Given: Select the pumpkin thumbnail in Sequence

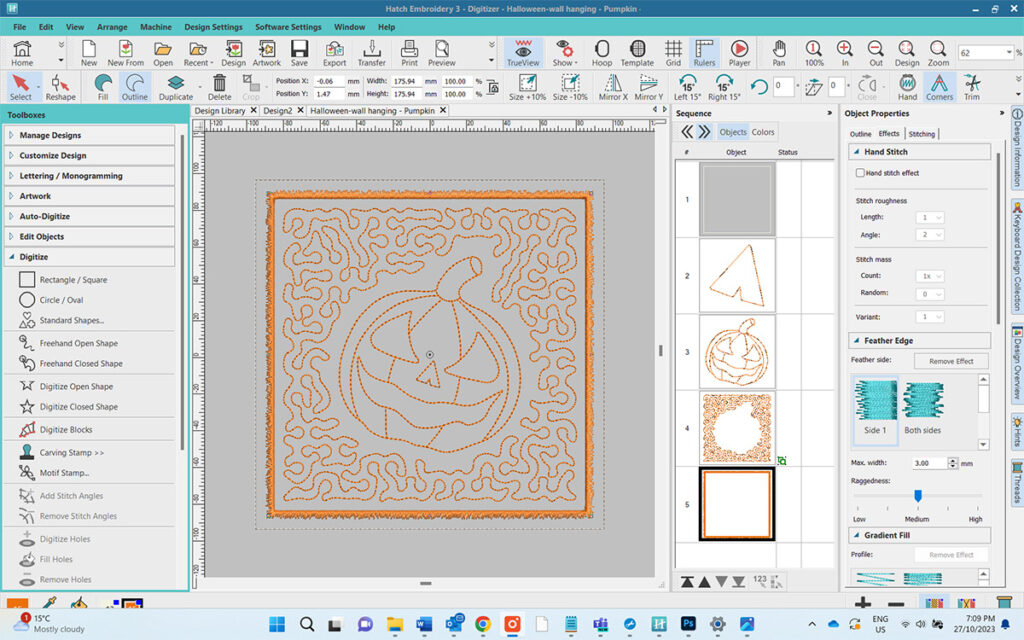Looking at the screenshot, I should click(x=736, y=352).
